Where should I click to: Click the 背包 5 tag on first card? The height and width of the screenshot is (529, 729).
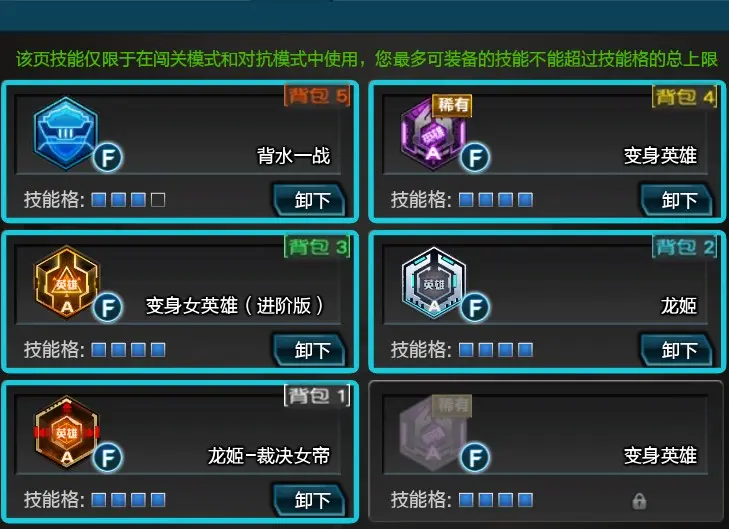coord(317,96)
